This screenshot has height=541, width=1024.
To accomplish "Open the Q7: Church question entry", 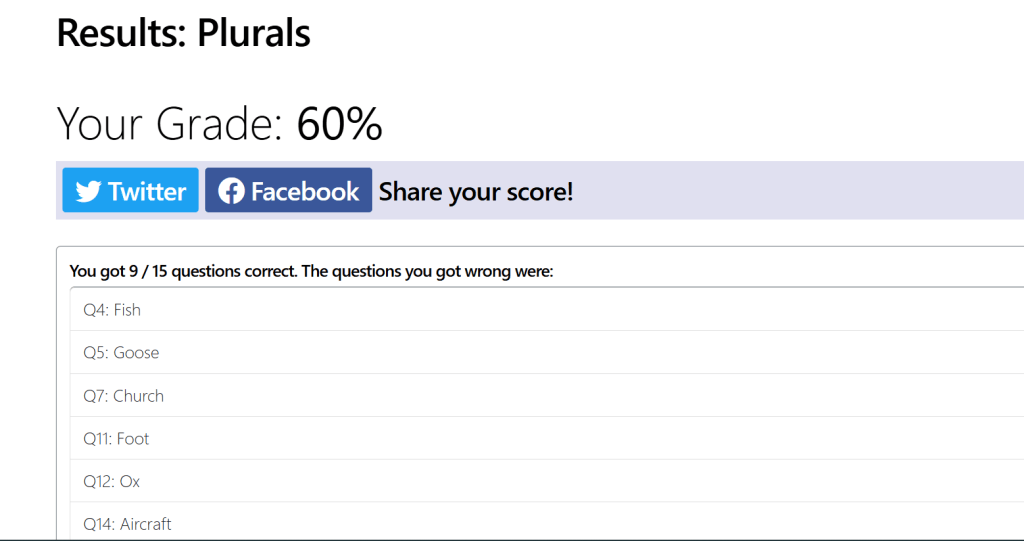I will pyautogui.click(x=123, y=396).
